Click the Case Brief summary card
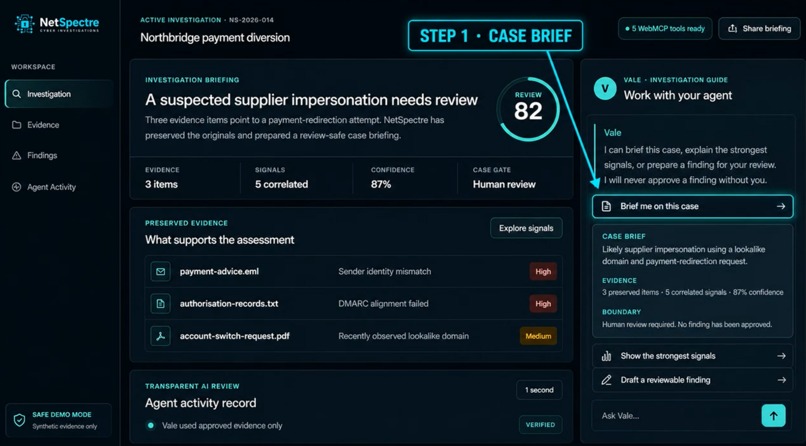The height and width of the screenshot is (446, 806). coord(692,281)
